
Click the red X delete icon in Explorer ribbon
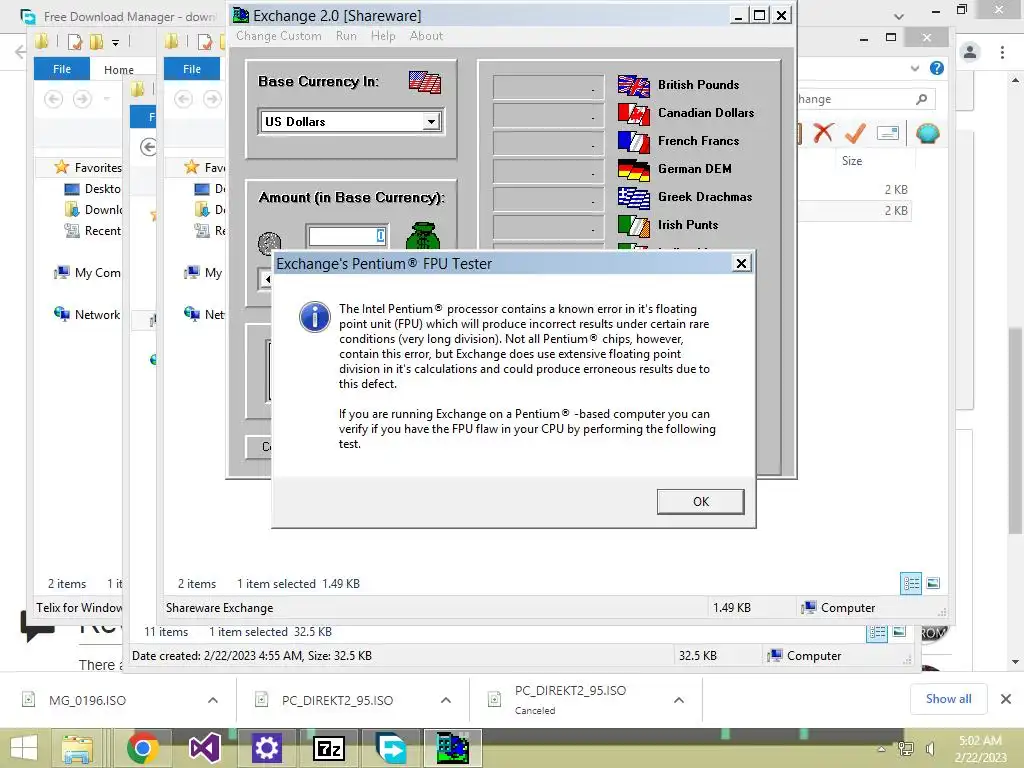click(x=823, y=133)
